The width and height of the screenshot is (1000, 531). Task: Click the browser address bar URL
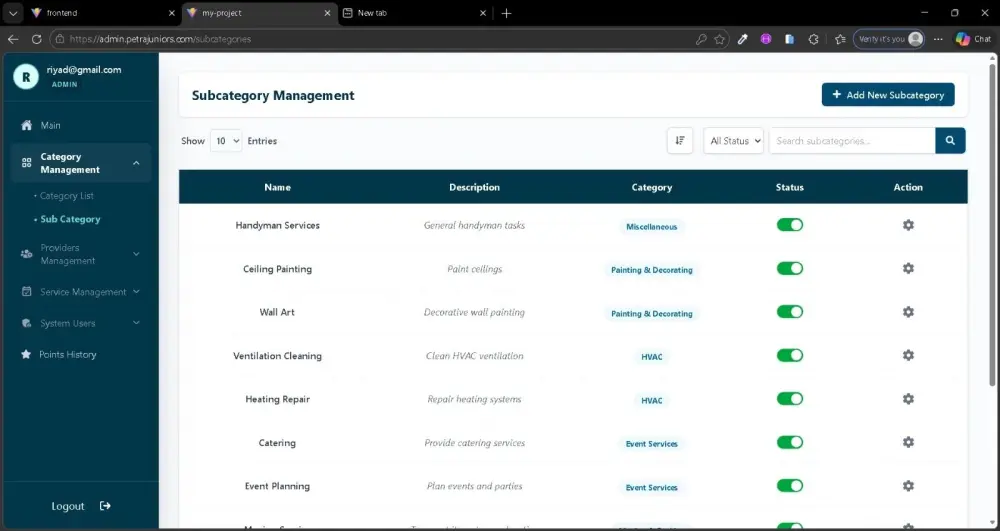[x=160, y=39]
